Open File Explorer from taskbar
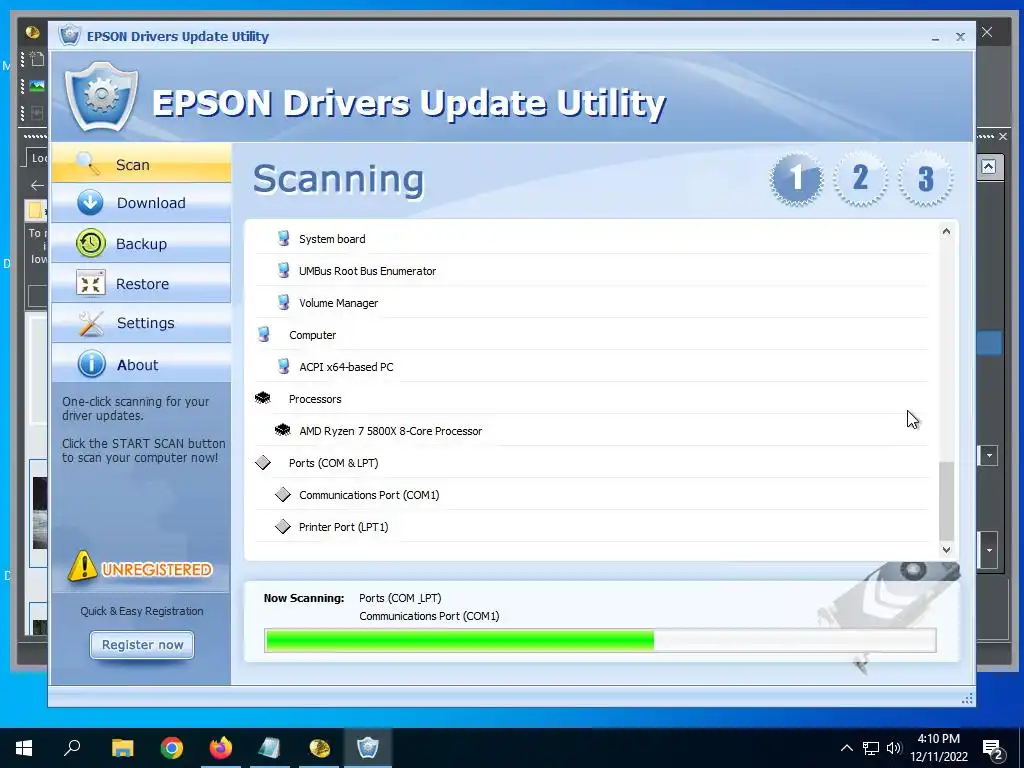The image size is (1024, 768). [122, 748]
